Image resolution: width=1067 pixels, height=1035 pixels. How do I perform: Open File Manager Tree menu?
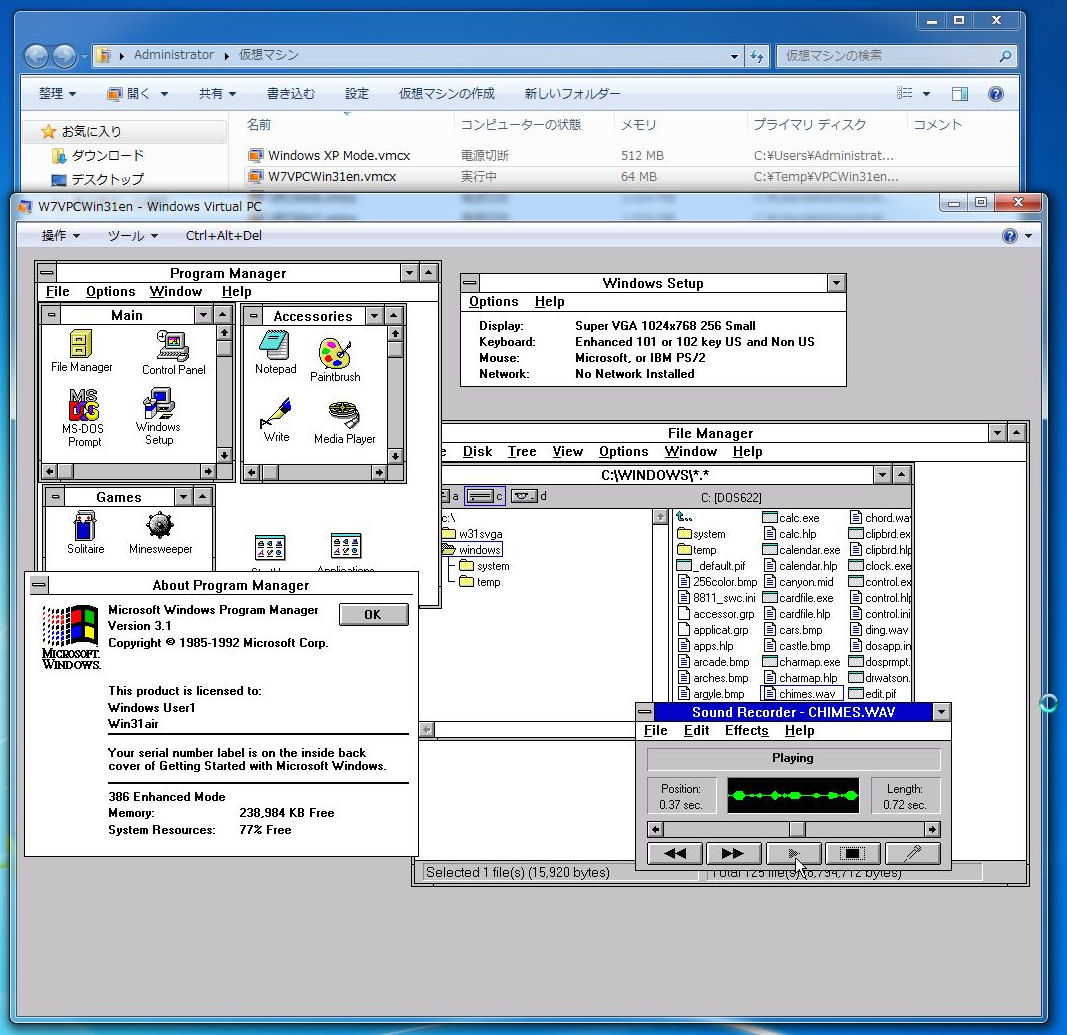pos(522,452)
